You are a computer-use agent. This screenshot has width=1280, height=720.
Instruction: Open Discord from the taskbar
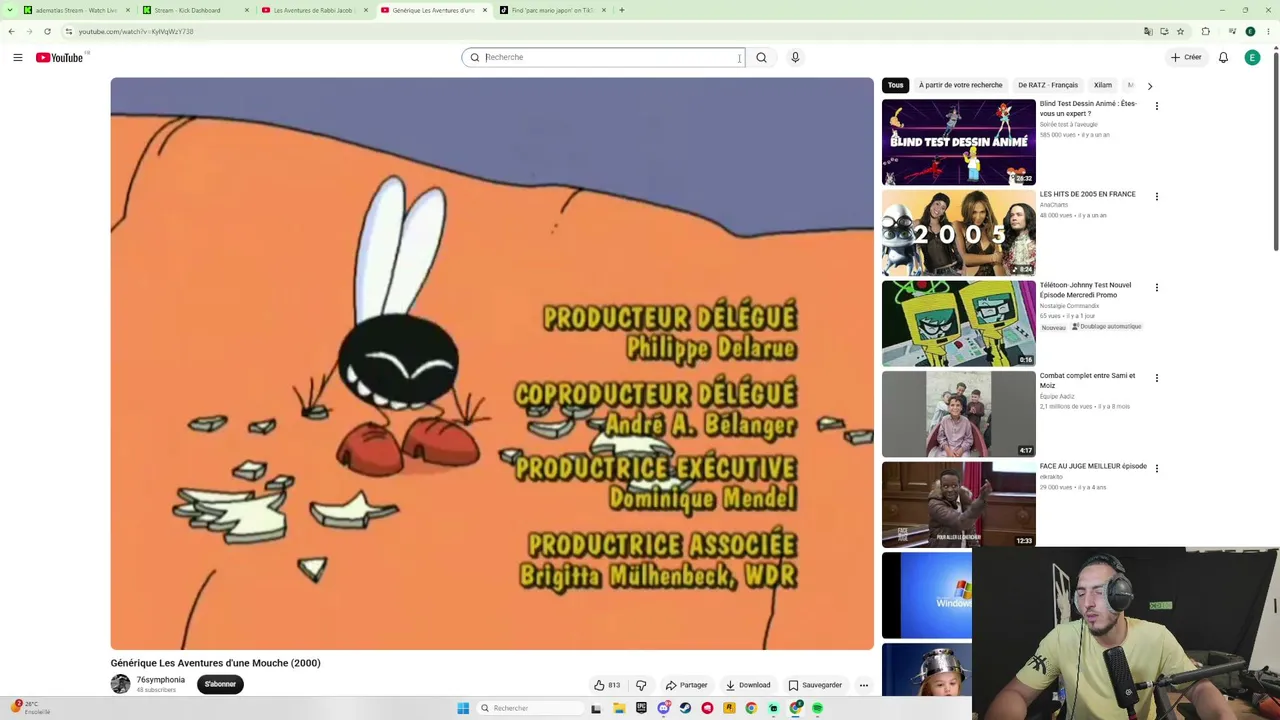(663, 708)
